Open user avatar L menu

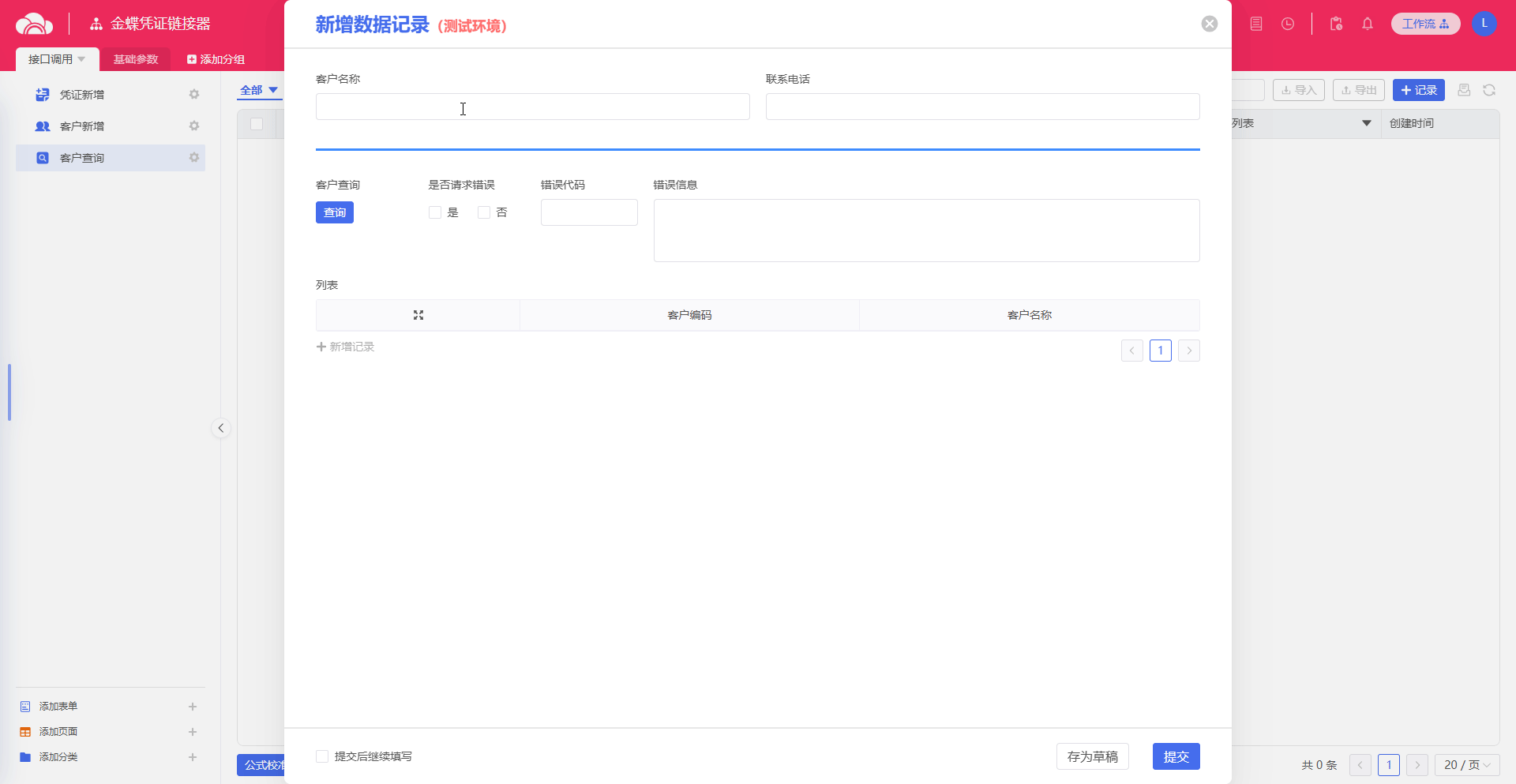pos(1484,24)
